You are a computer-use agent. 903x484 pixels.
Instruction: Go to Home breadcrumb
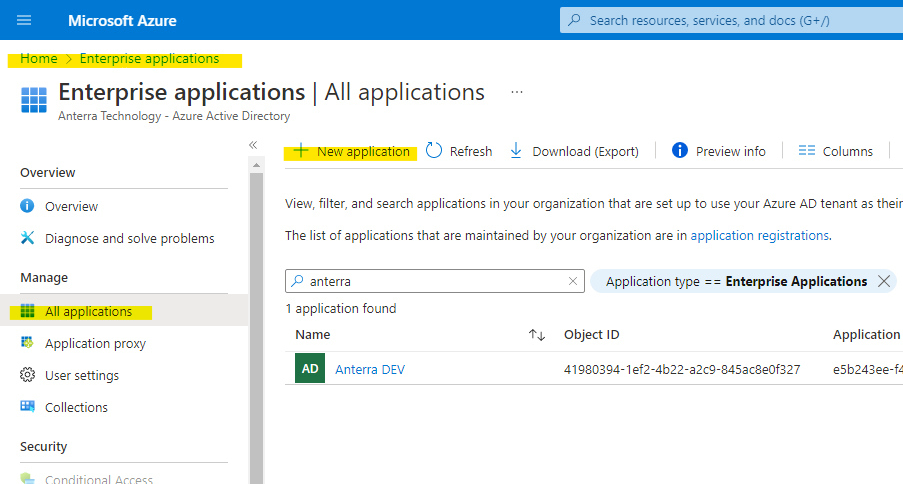point(39,59)
